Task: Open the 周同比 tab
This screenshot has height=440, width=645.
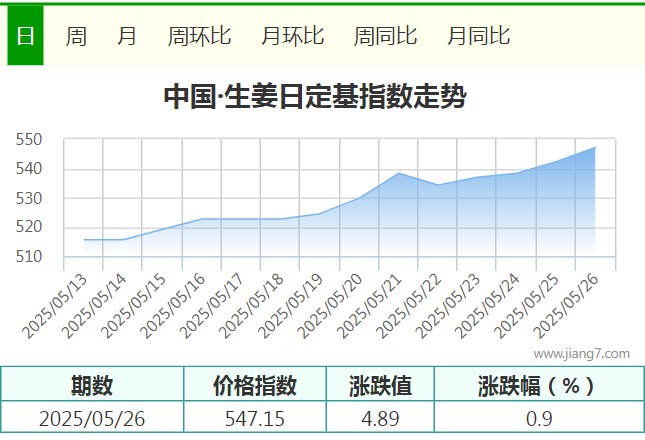Action: (x=385, y=36)
